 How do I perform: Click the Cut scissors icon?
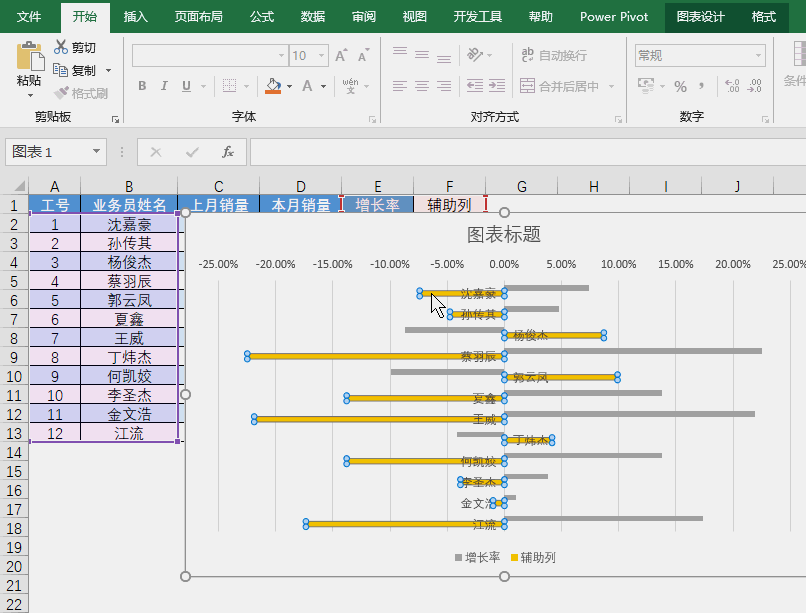point(61,47)
